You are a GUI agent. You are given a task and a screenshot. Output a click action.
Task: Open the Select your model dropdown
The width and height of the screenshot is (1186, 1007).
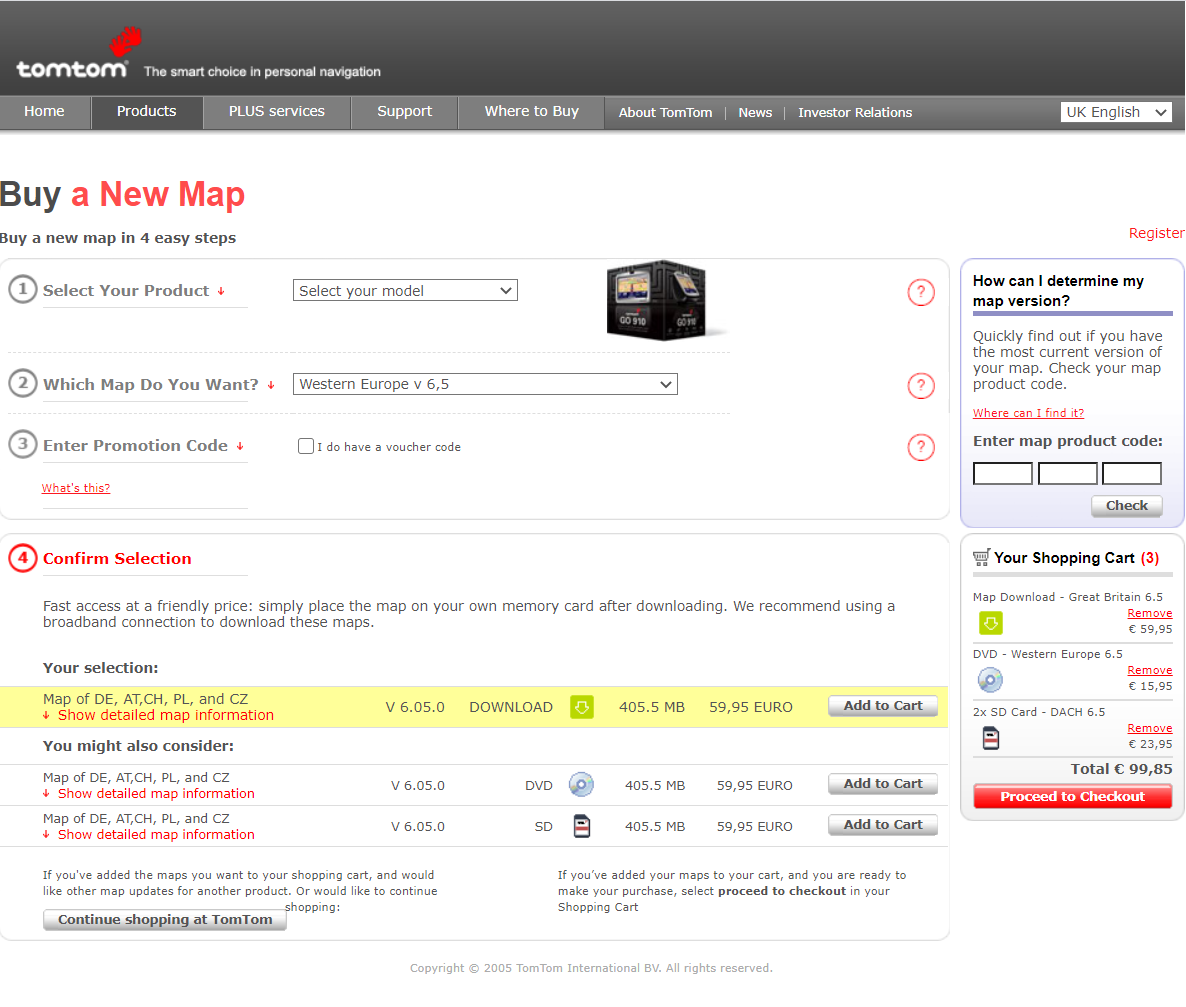[x=405, y=291]
